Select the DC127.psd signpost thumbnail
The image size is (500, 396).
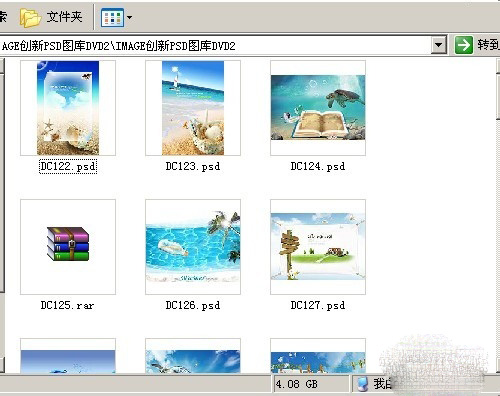[318, 247]
